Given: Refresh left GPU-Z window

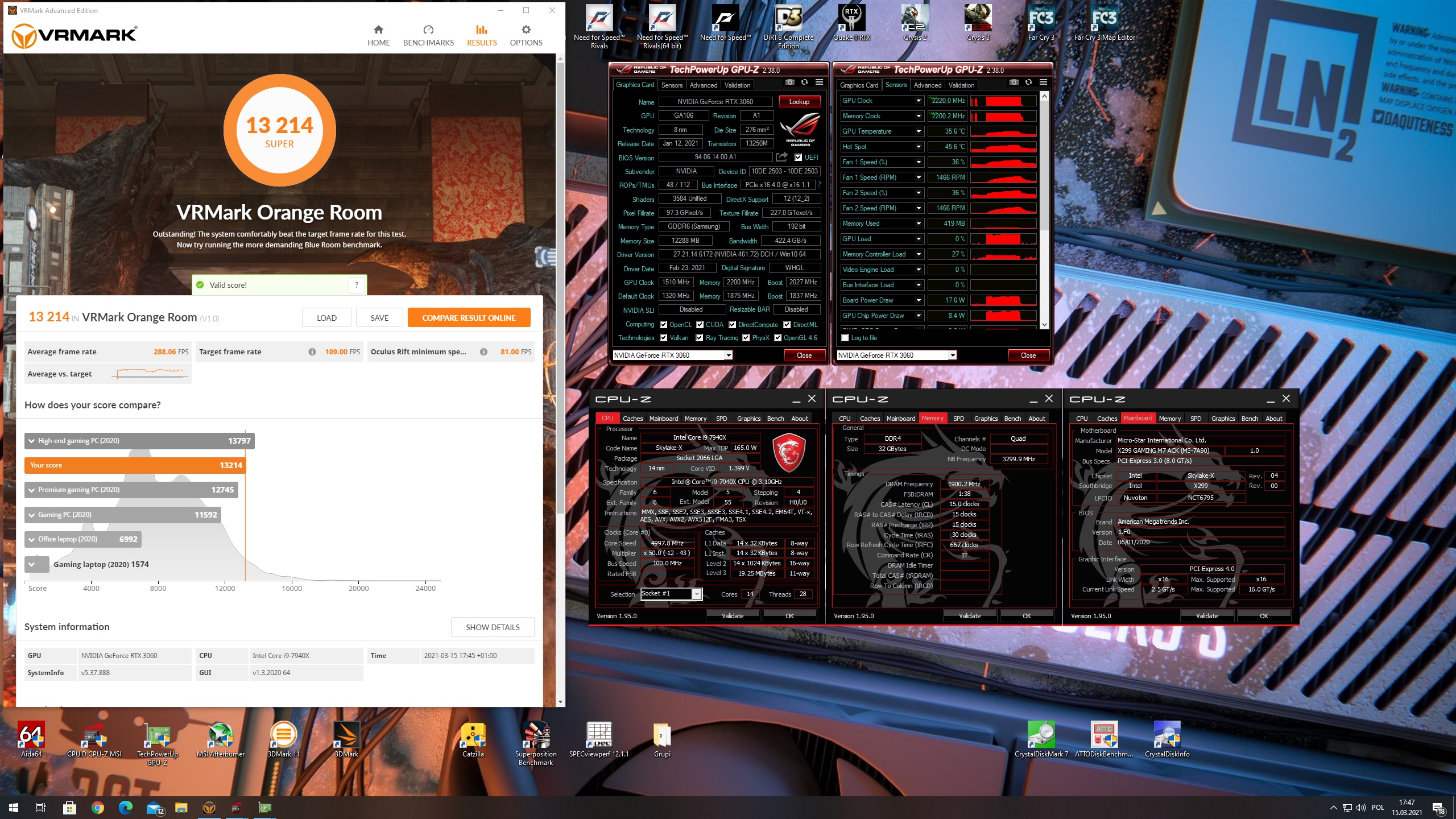Looking at the screenshot, I should point(804,82).
